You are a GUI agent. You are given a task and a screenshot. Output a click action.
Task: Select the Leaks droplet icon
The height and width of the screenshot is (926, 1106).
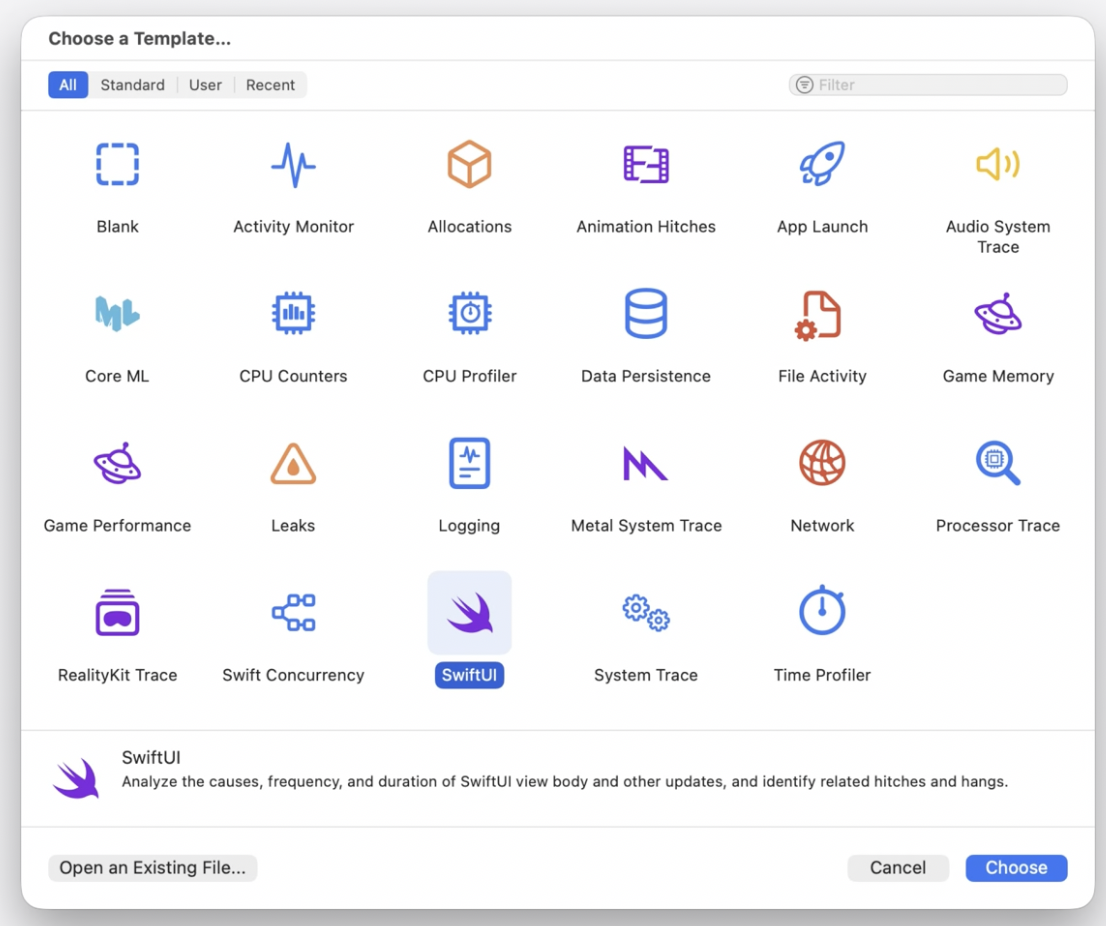[293, 463]
